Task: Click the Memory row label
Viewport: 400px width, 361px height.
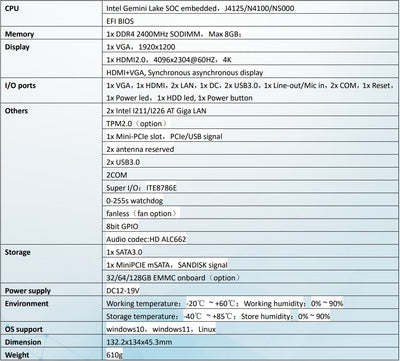Action: tap(19, 34)
